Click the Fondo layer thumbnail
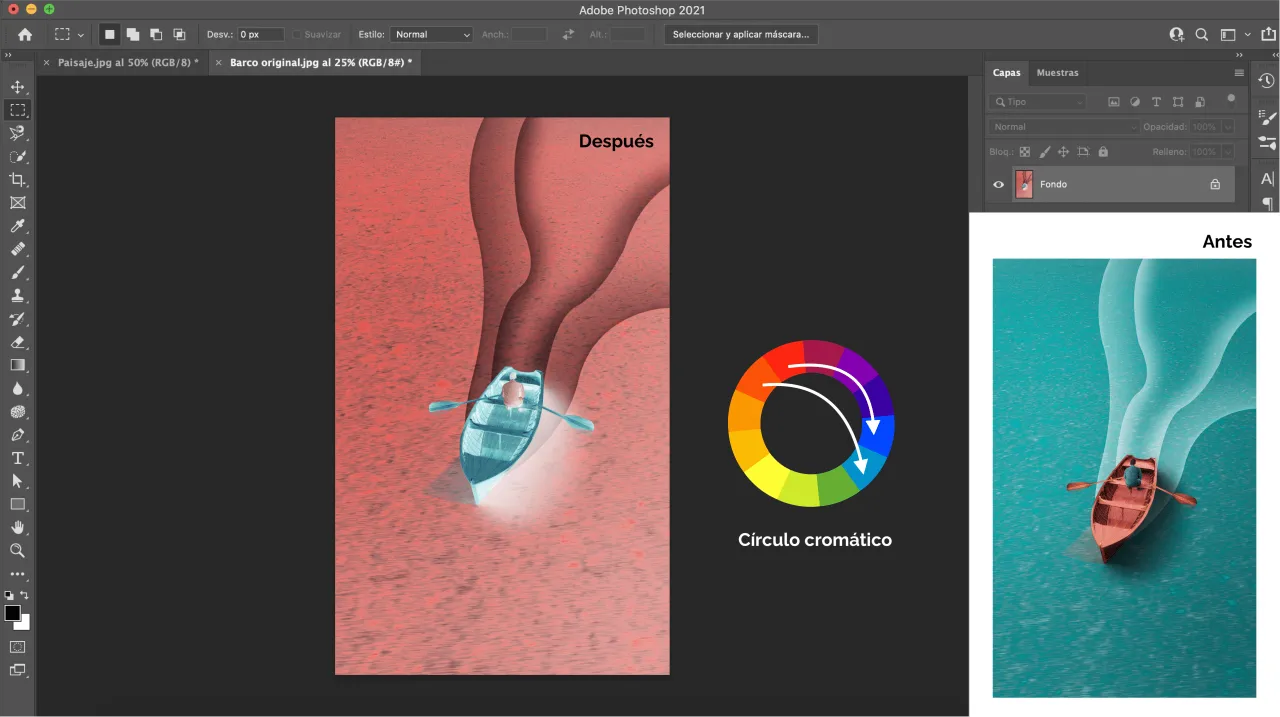Image resolution: width=1280 pixels, height=717 pixels. tap(1023, 184)
